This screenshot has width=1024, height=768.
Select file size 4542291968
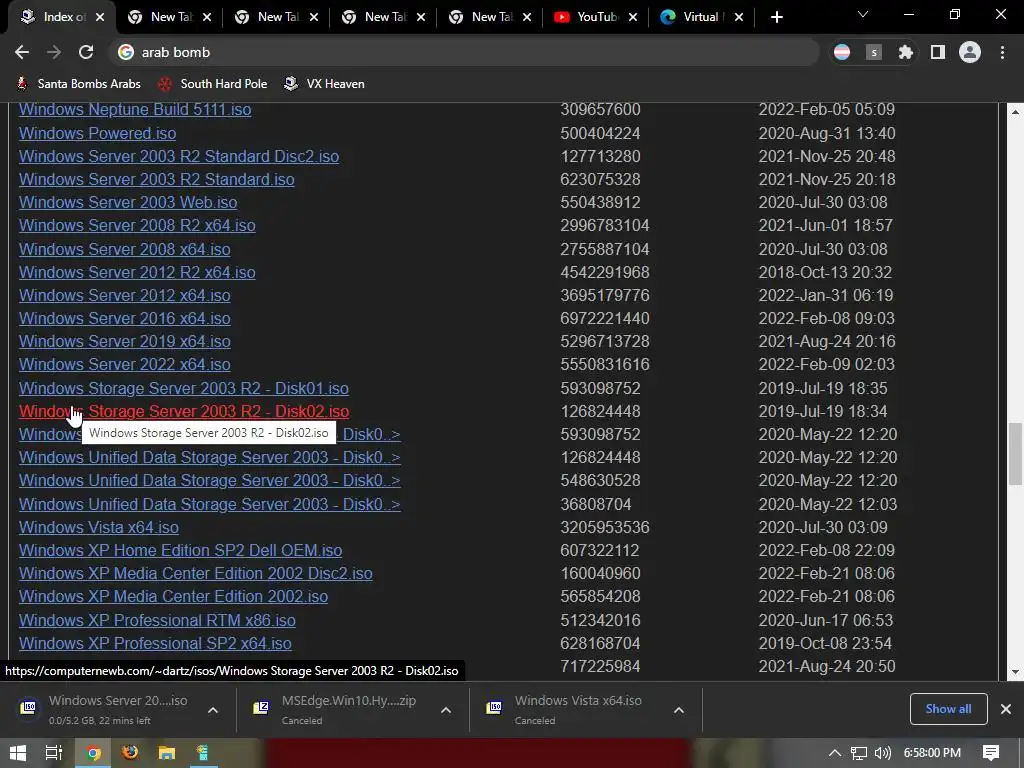(x=604, y=272)
